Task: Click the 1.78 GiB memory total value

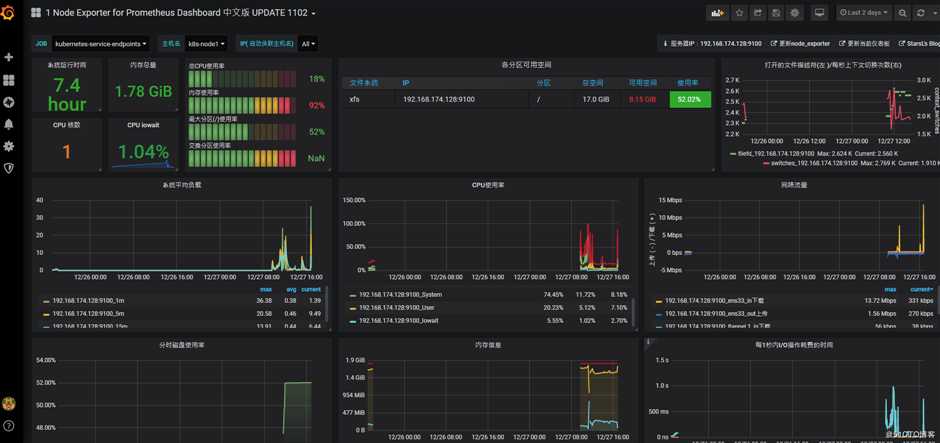Action: click(143, 91)
